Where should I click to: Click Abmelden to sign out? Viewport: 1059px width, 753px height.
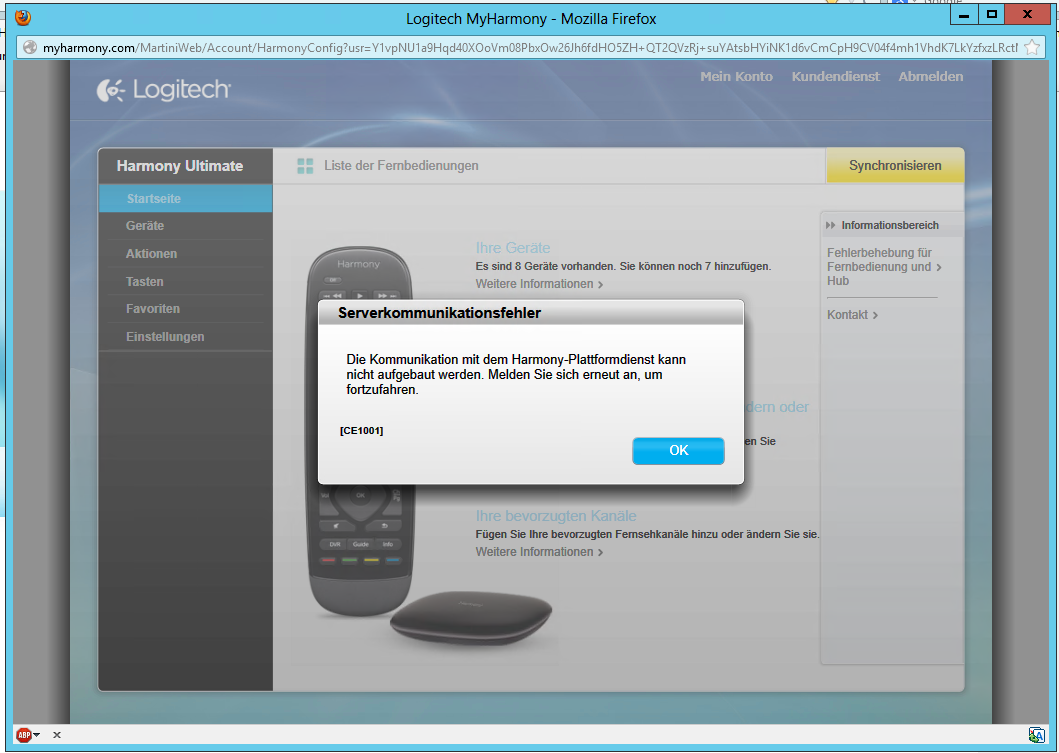tap(931, 76)
